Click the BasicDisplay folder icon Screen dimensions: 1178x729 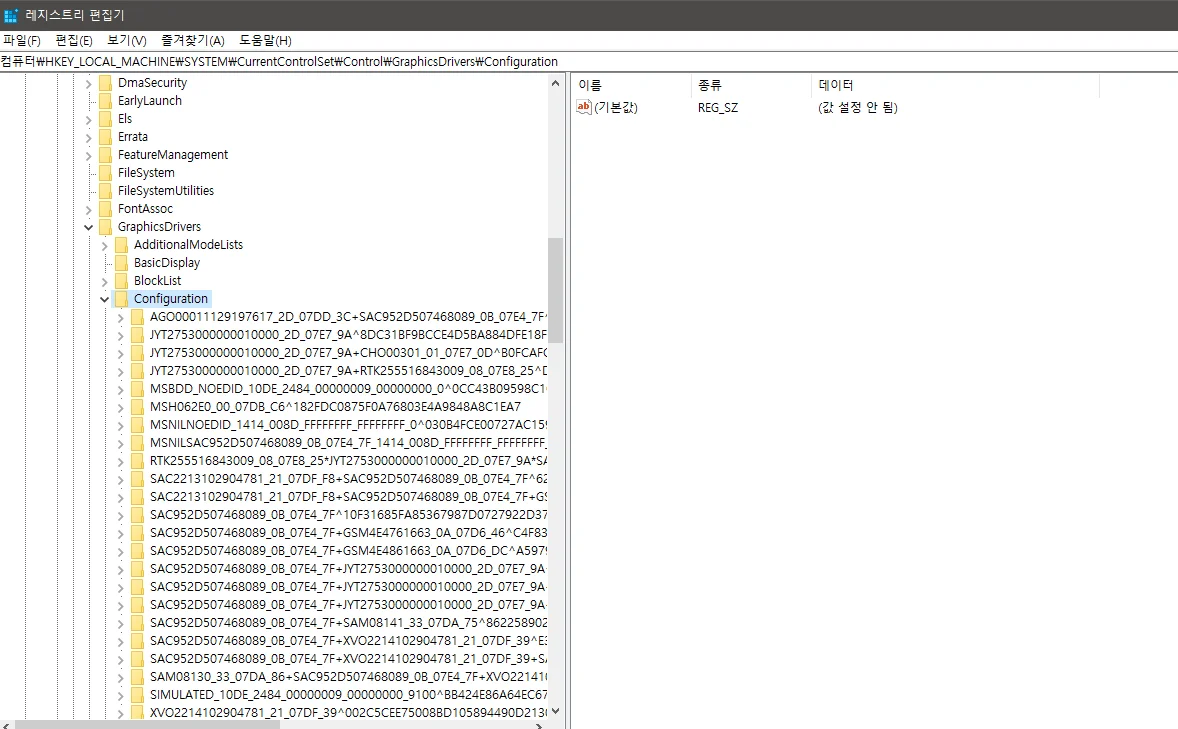pos(121,263)
